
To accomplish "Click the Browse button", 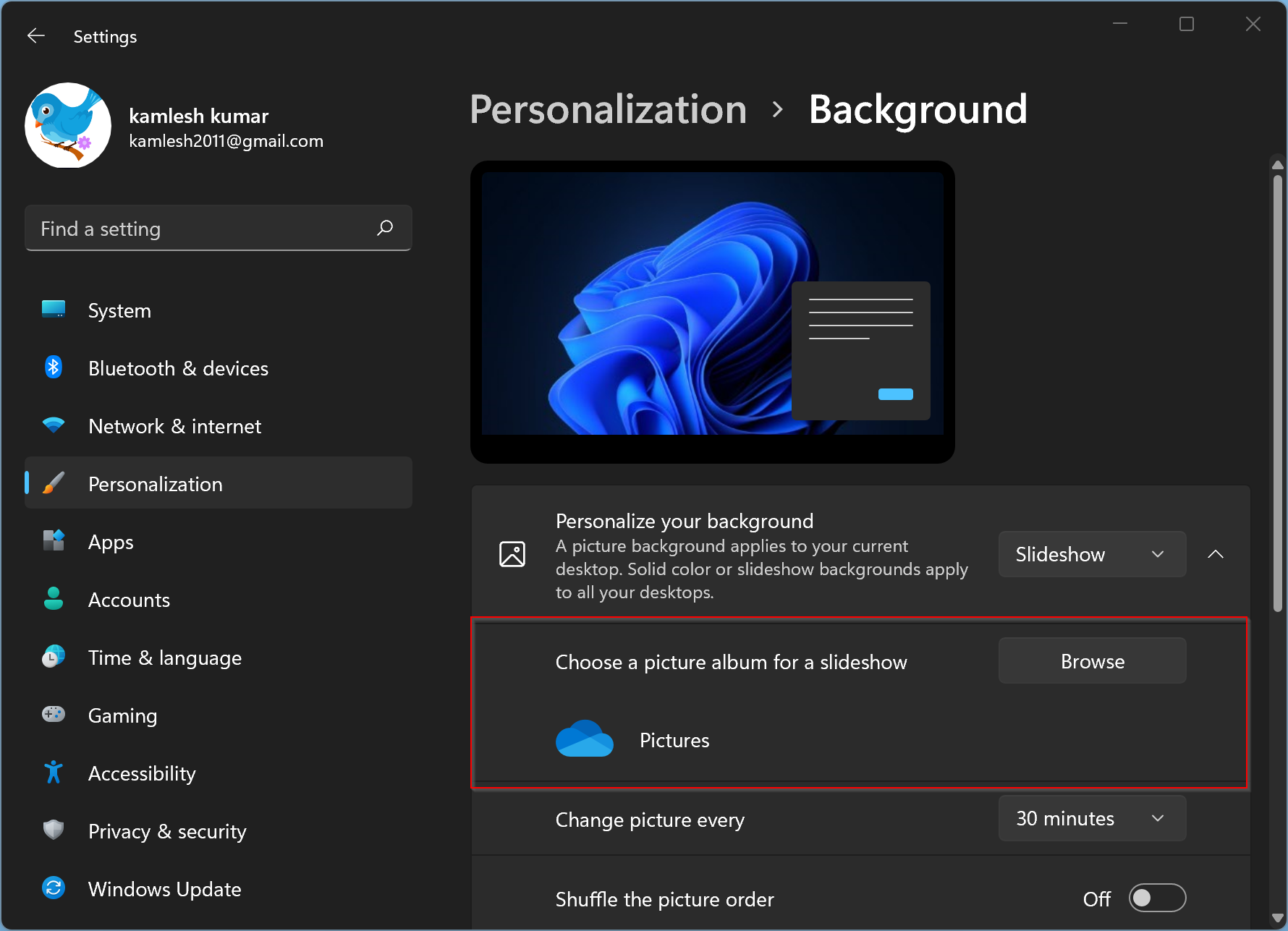I will [1092, 661].
